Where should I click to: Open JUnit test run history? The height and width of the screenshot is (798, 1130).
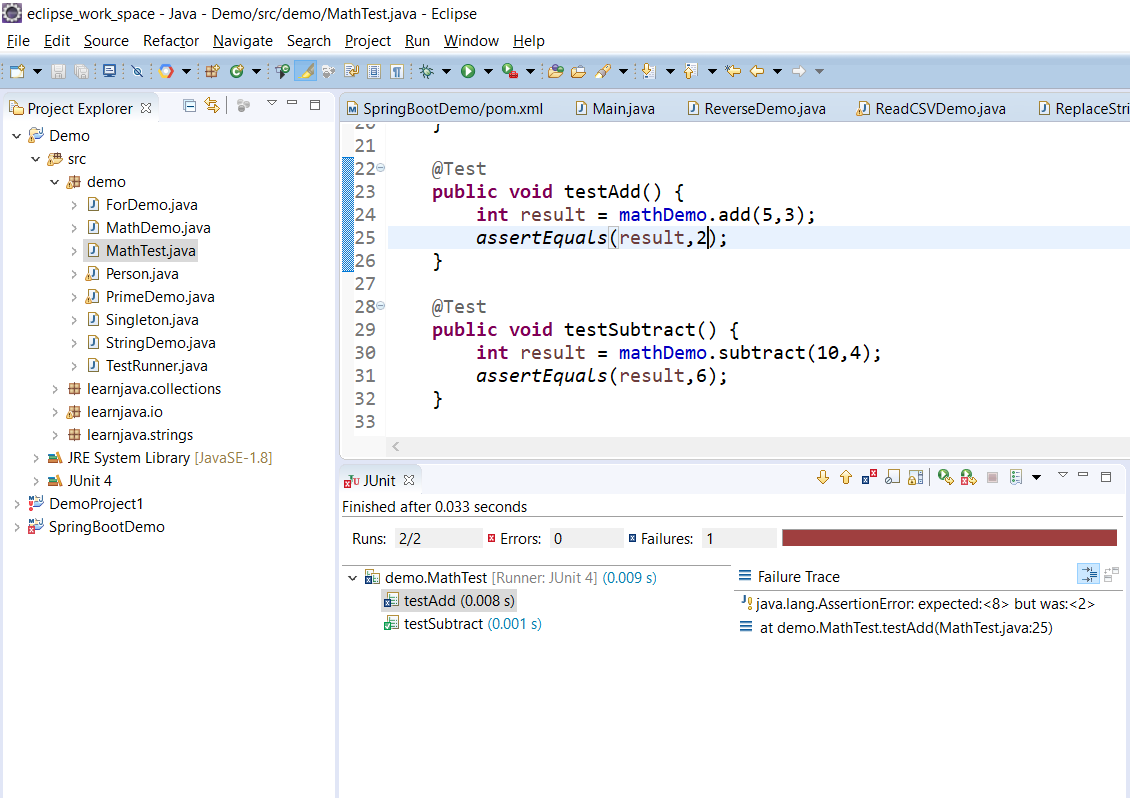(x=1016, y=478)
